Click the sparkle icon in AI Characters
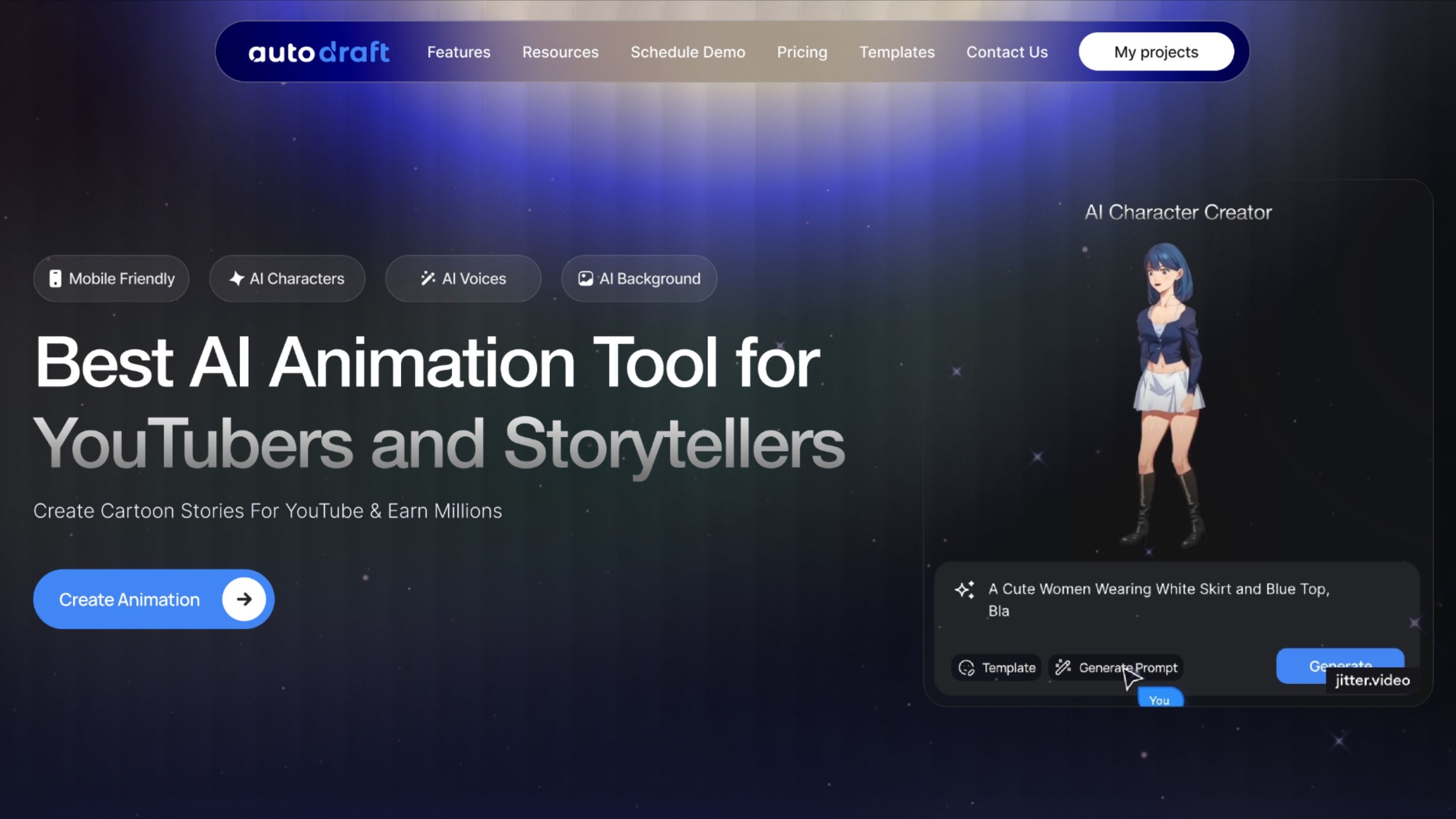1456x819 pixels. click(236, 278)
